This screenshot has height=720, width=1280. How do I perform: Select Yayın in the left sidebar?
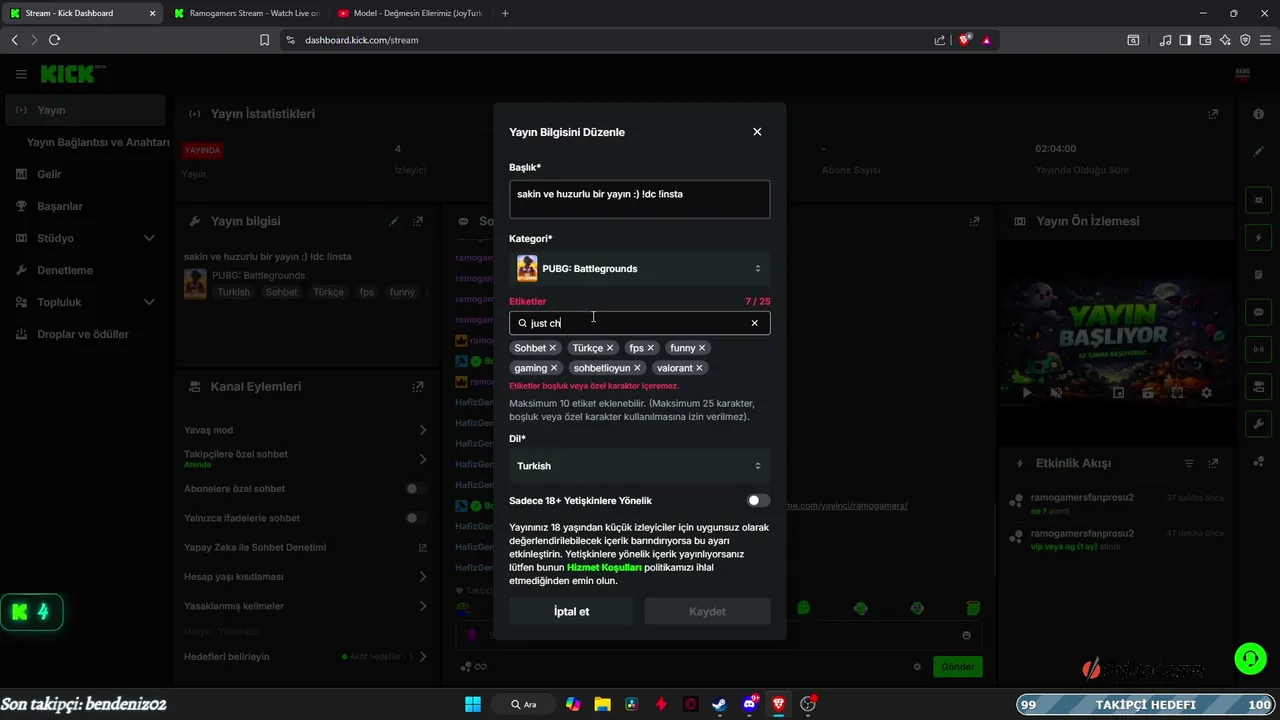pos(85,110)
